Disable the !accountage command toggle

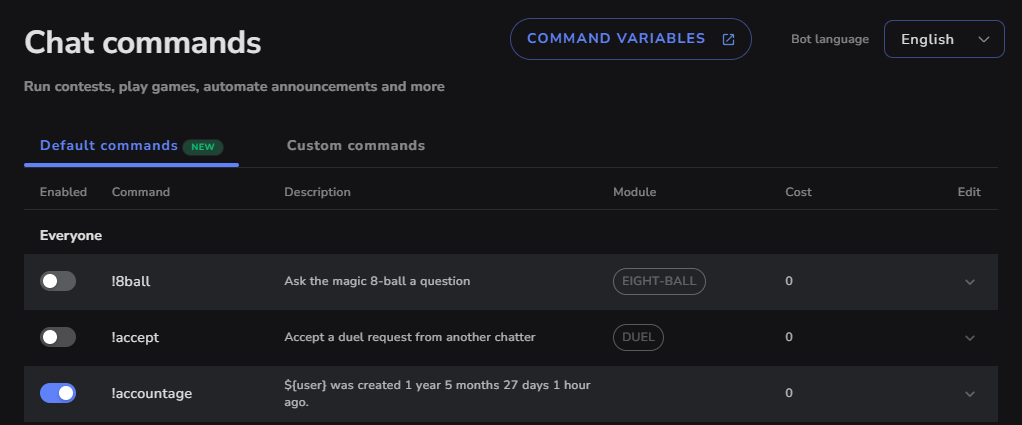point(58,393)
